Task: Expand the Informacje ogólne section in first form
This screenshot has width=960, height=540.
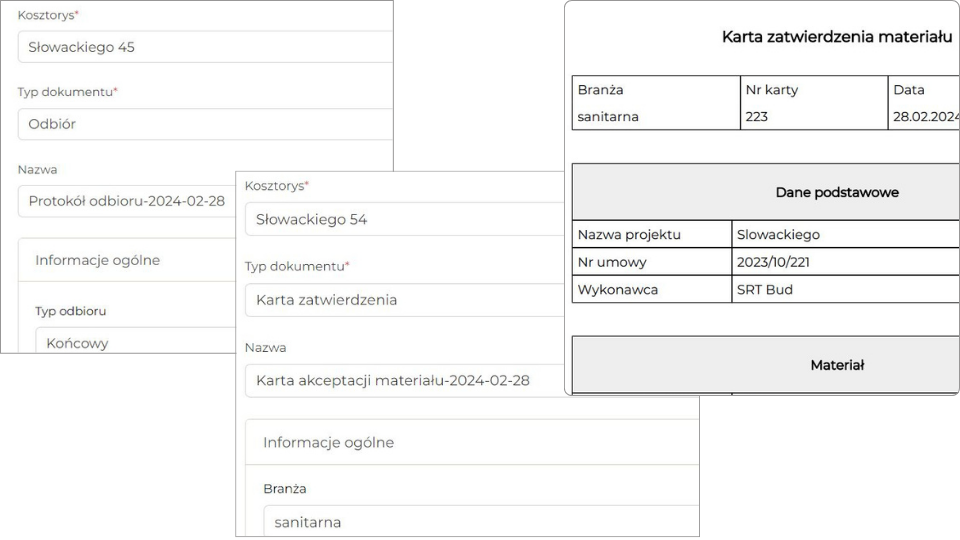Action: [x=127, y=260]
